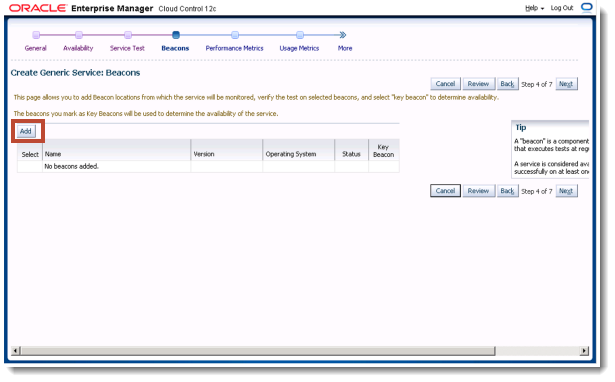615x382 pixels.
Task: Click the scrollbar right arrow
Action: click(x=584, y=351)
